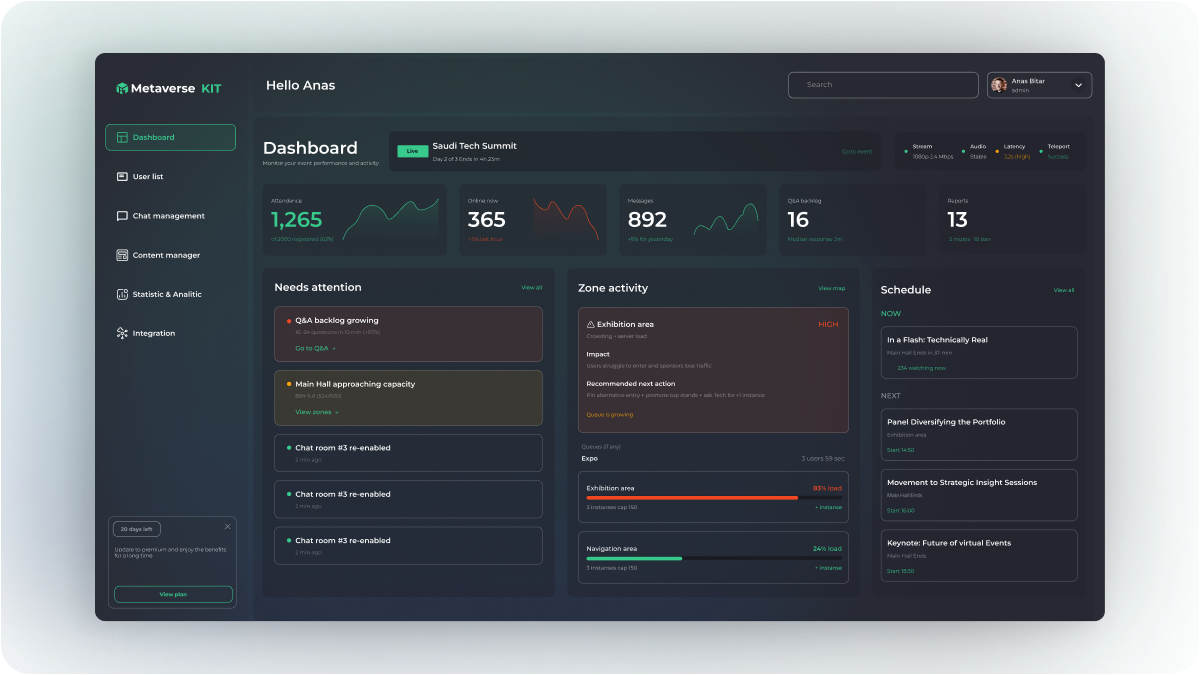Click the Dashboard icon in sidebar
Screen dimensions: 1200x675
click(x=122, y=138)
